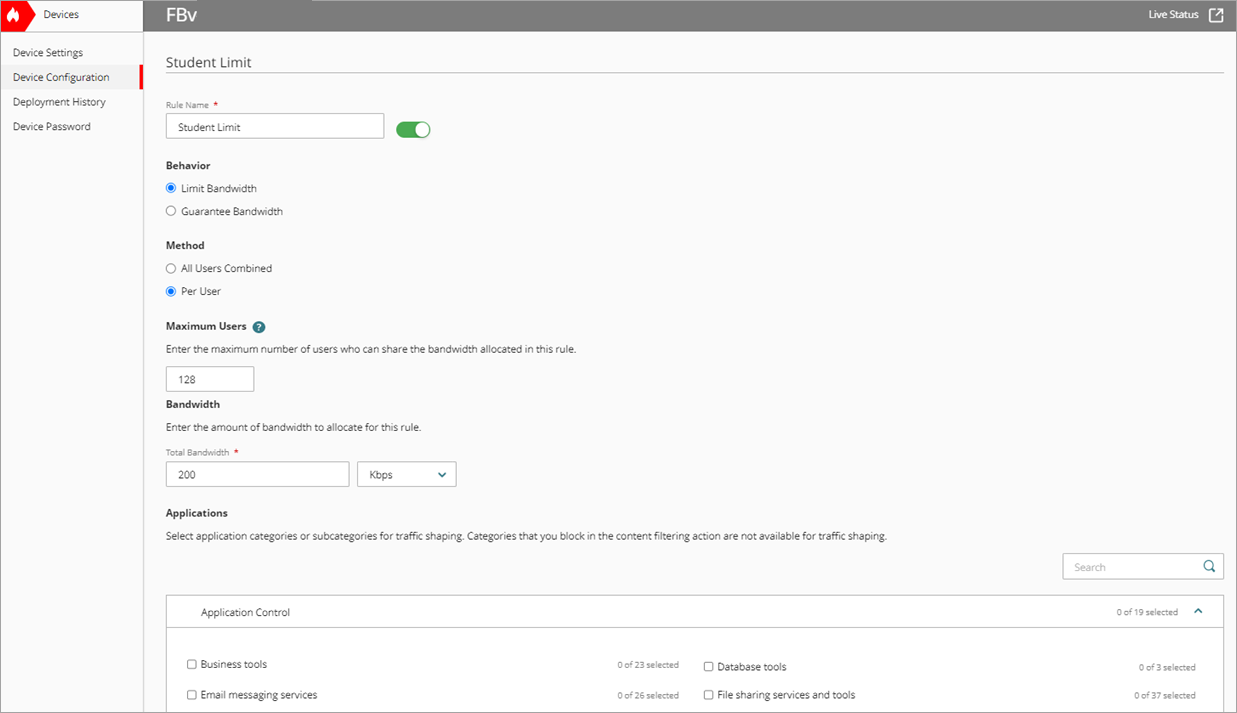Image resolution: width=1237 pixels, height=713 pixels.
Task: Check Database tools for traffic shaping
Action: (708, 667)
